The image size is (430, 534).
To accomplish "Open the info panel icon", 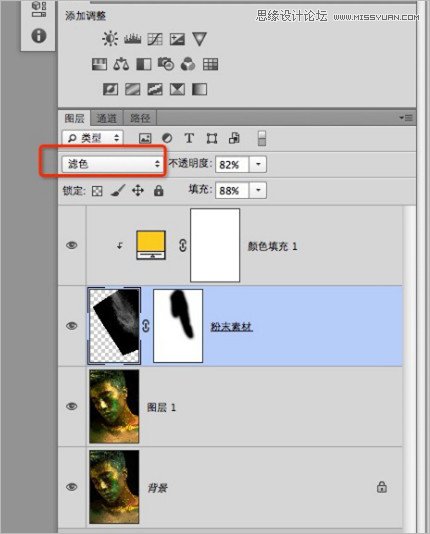I will pos(39,35).
